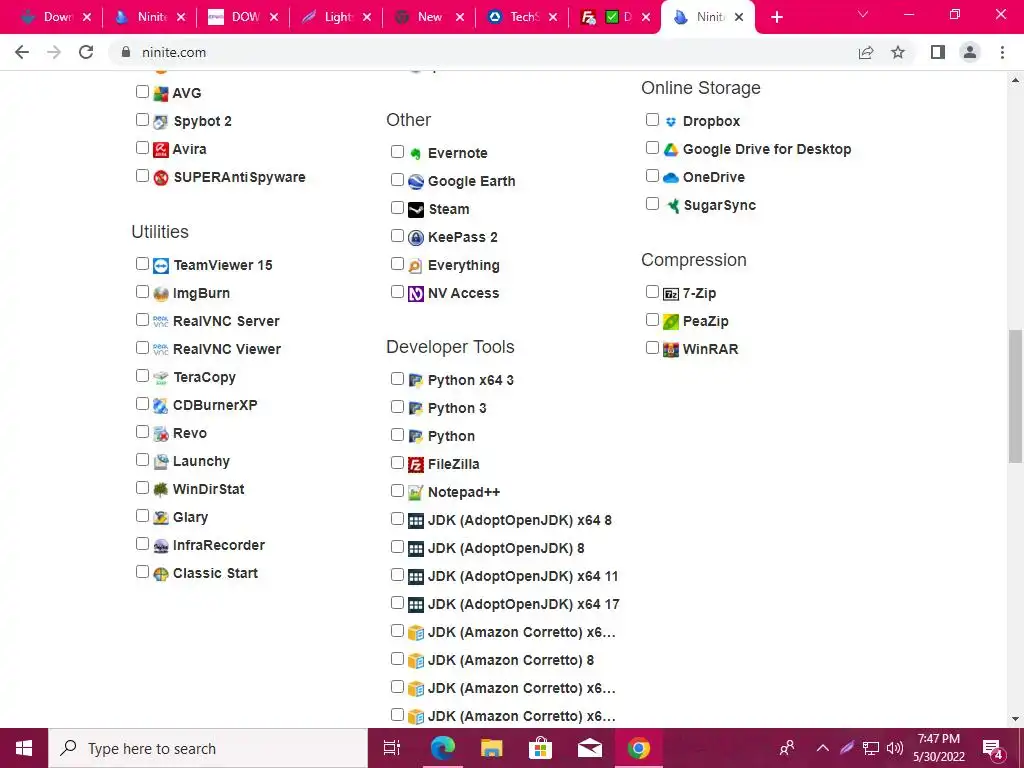Bookmark this page with the star icon
1024x768 pixels.
[x=898, y=52]
